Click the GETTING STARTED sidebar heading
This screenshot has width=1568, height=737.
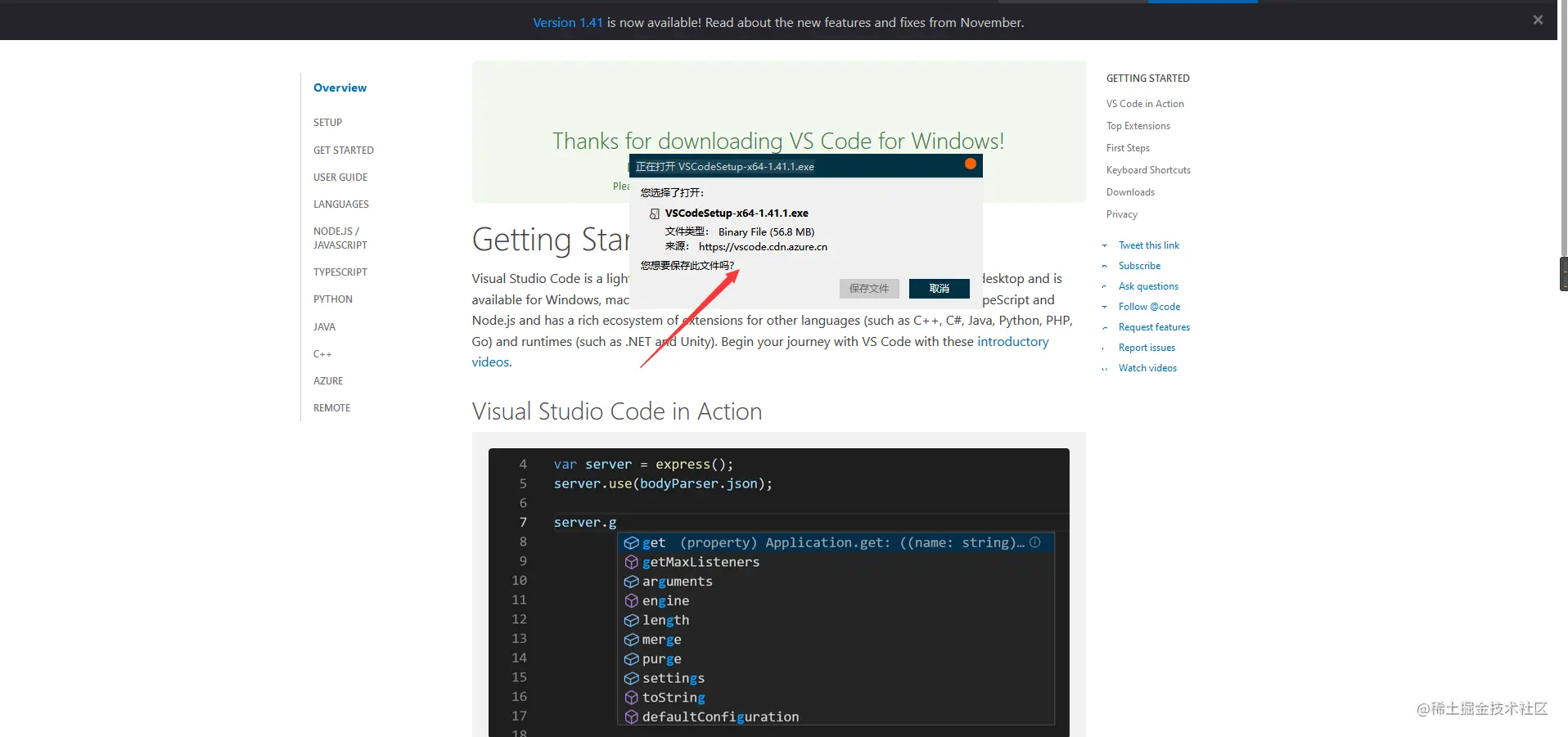coord(1147,79)
